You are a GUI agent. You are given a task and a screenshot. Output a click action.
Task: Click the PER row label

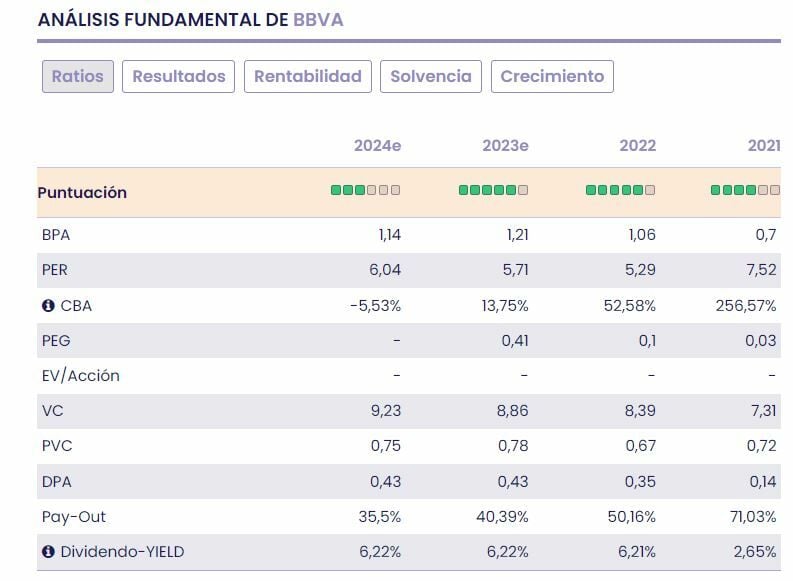click(55, 270)
